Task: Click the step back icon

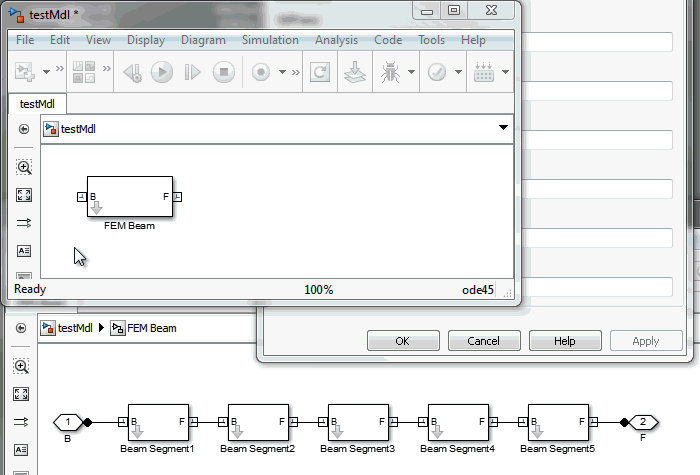Action: [132, 72]
